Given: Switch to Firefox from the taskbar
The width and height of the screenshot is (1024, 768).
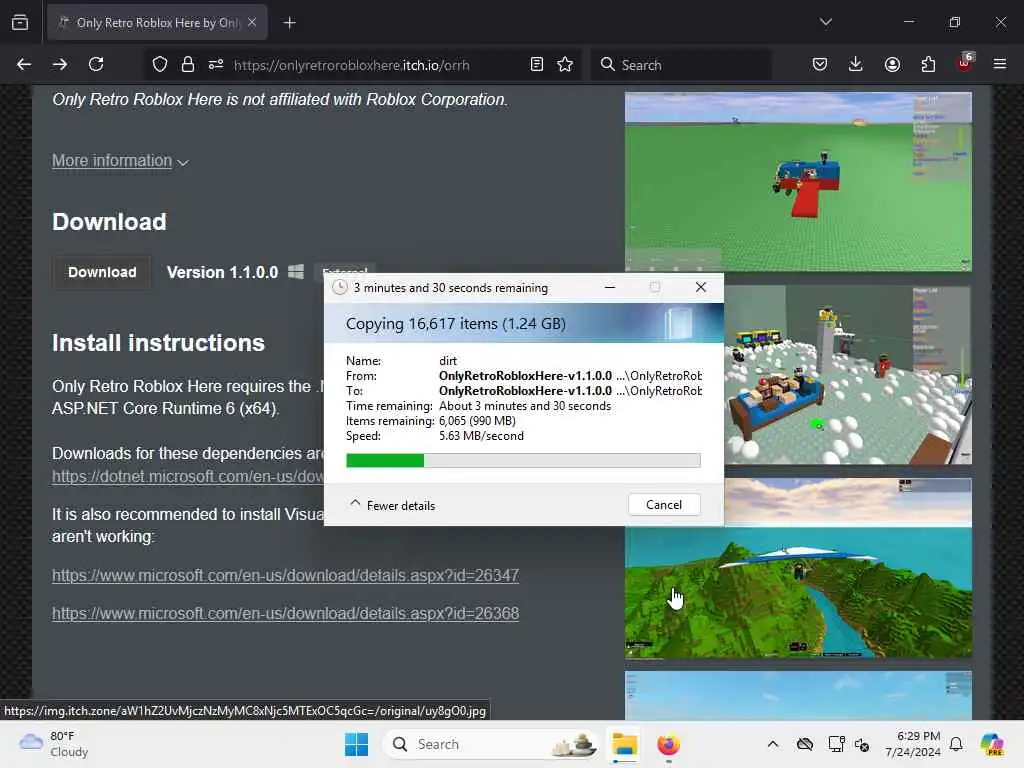Looking at the screenshot, I should 668,744.
